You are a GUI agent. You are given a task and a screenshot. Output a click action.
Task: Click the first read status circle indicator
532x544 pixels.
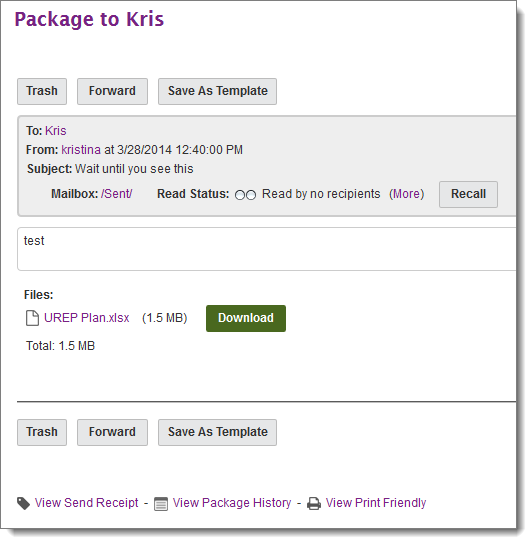[x=240, y=195]
